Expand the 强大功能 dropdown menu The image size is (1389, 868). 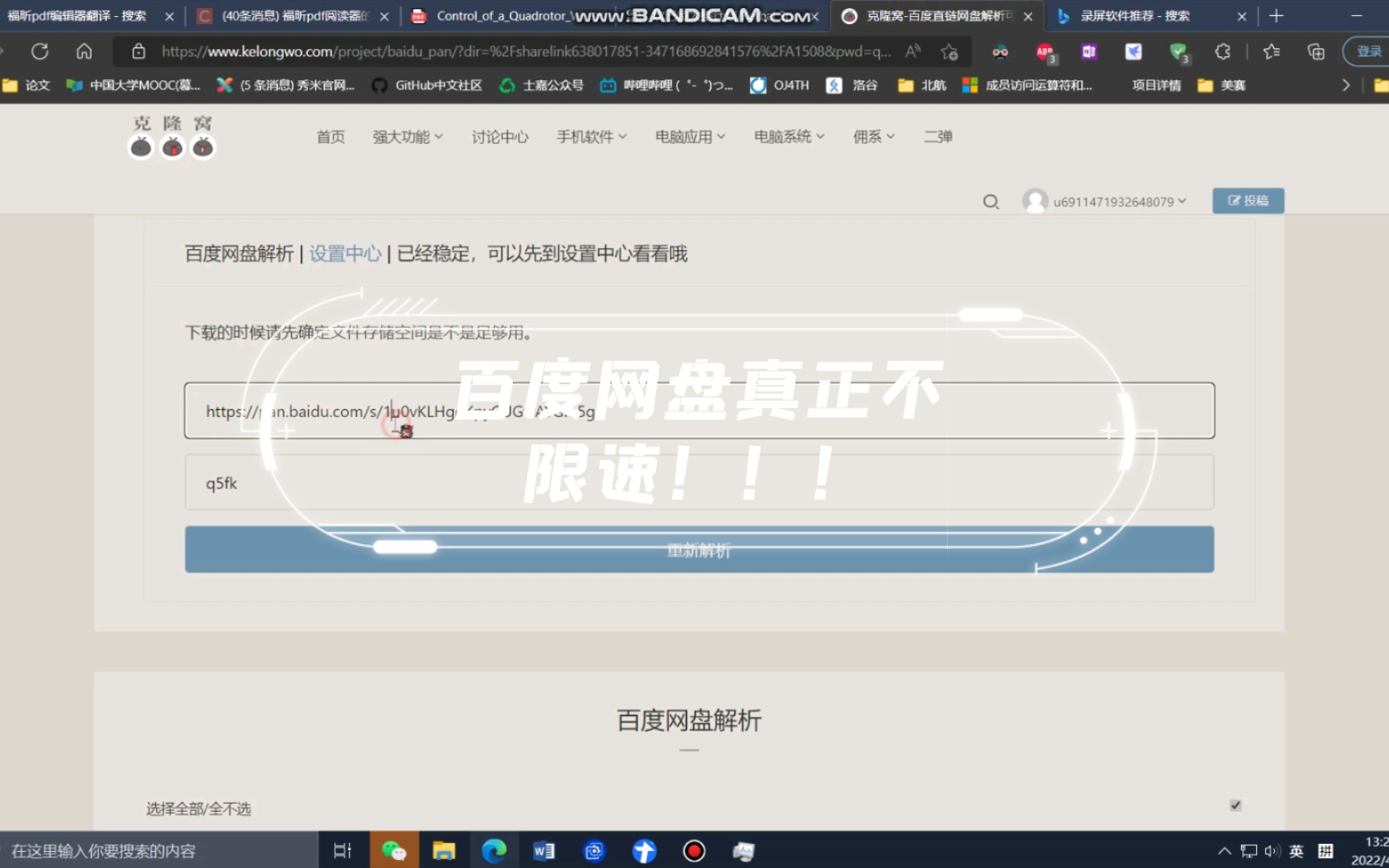click(x=408, y=137)
